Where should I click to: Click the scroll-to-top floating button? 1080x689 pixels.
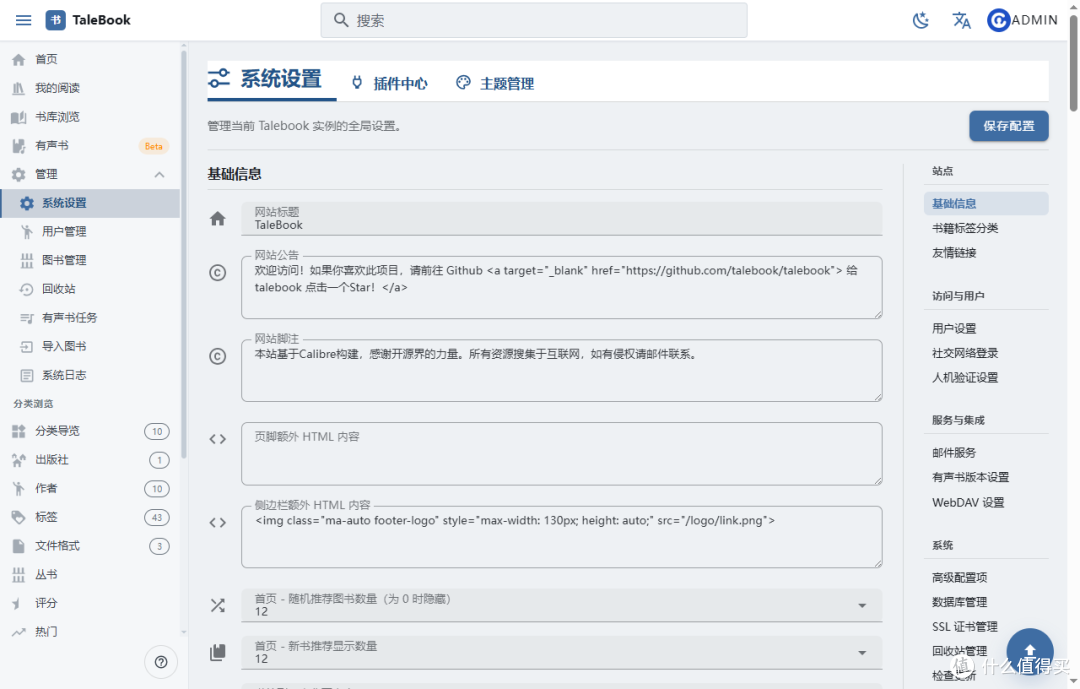(1030, 650)
